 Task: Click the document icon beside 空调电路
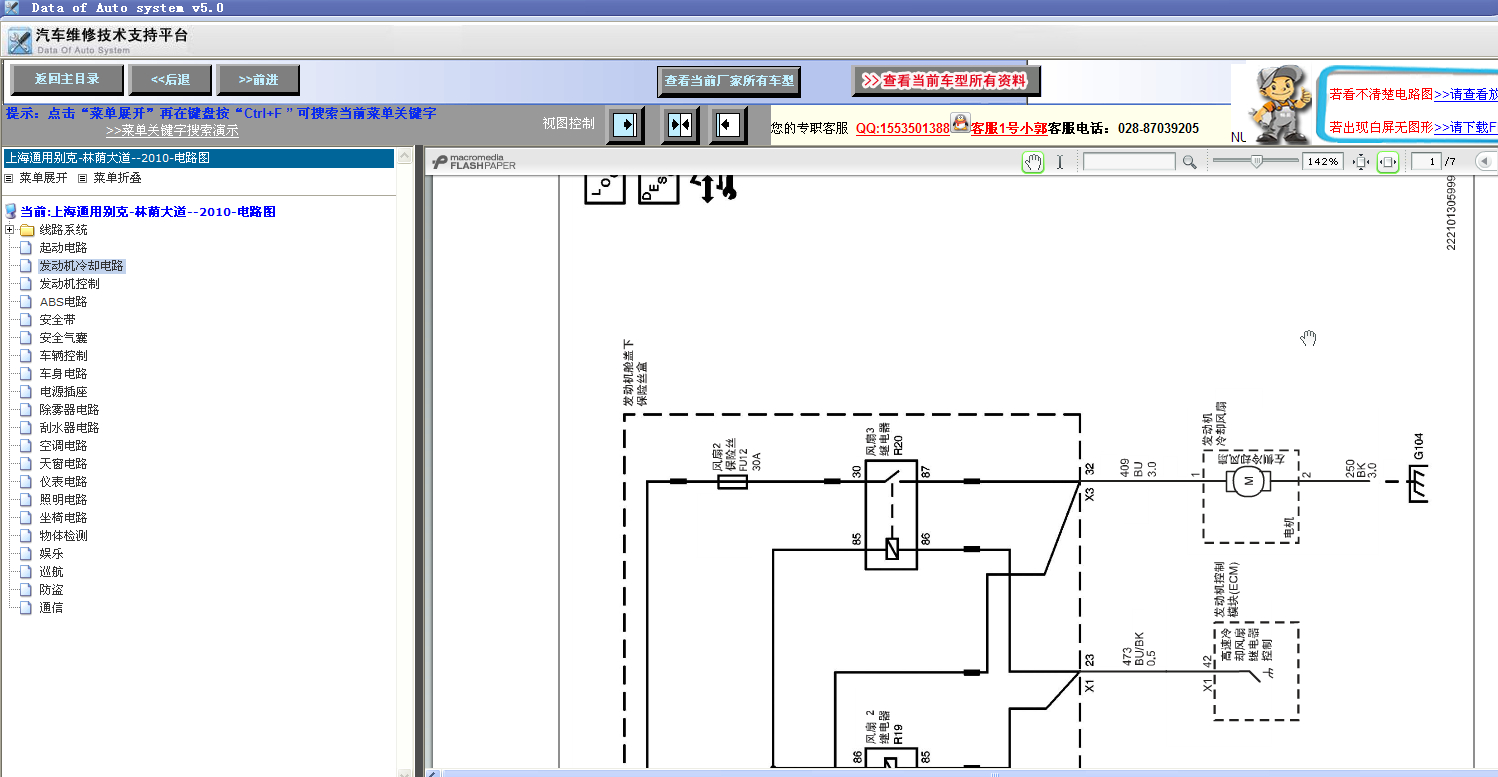pyautogui.click(x=27, y=446)
